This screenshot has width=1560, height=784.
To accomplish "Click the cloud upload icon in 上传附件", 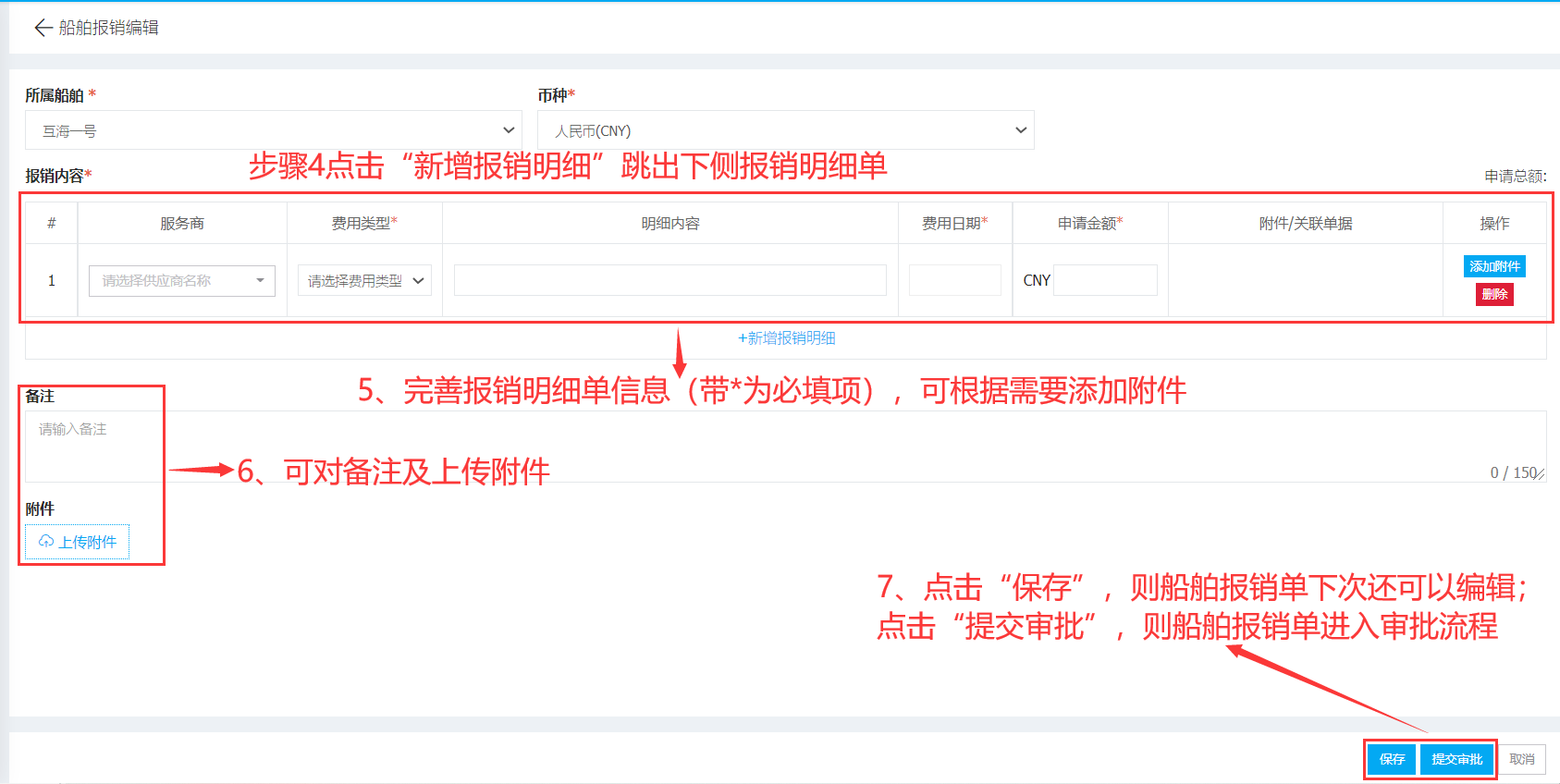I will [46, 542].
